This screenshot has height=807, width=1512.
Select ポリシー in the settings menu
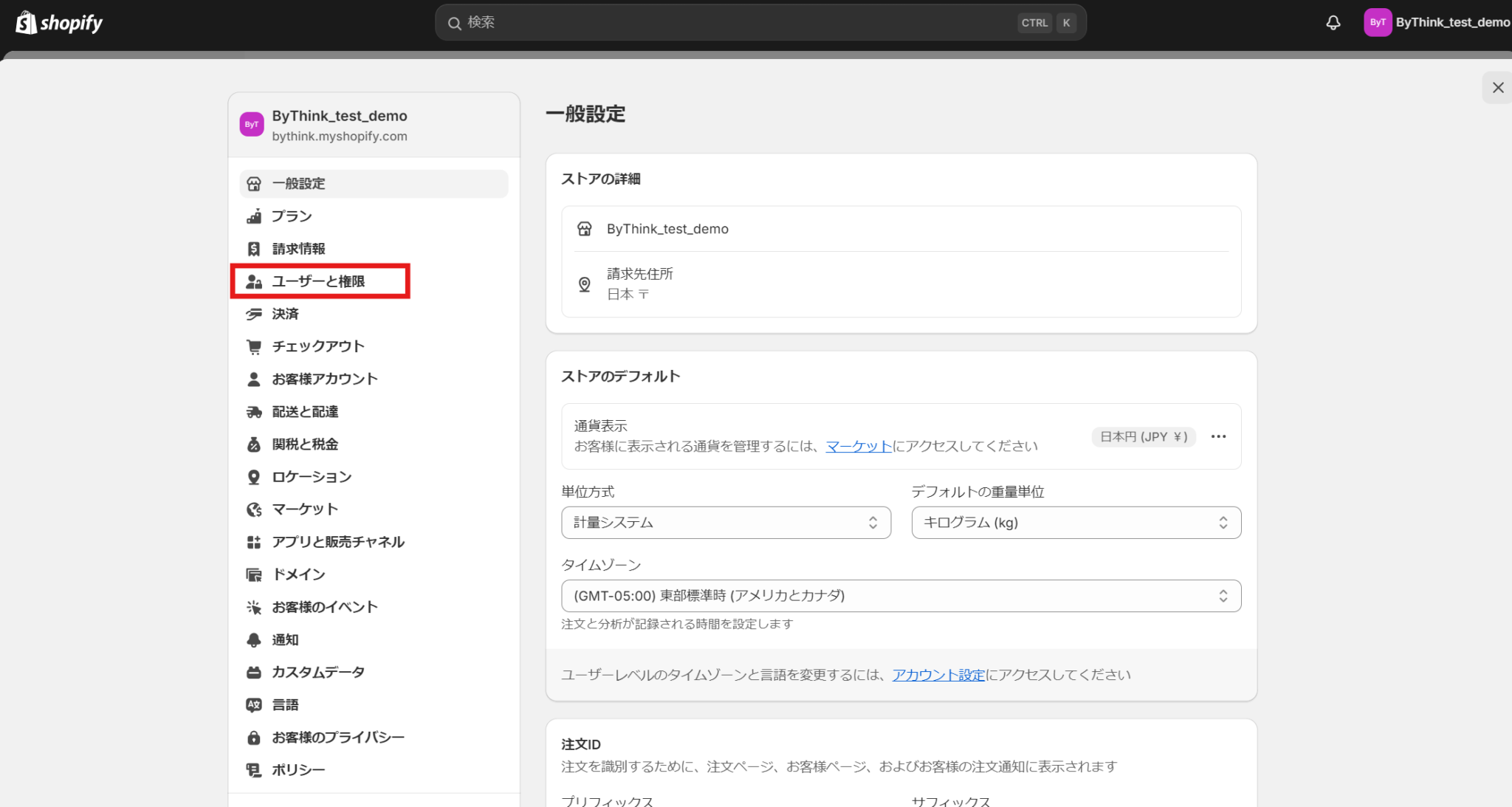click(x=297, y=769)
